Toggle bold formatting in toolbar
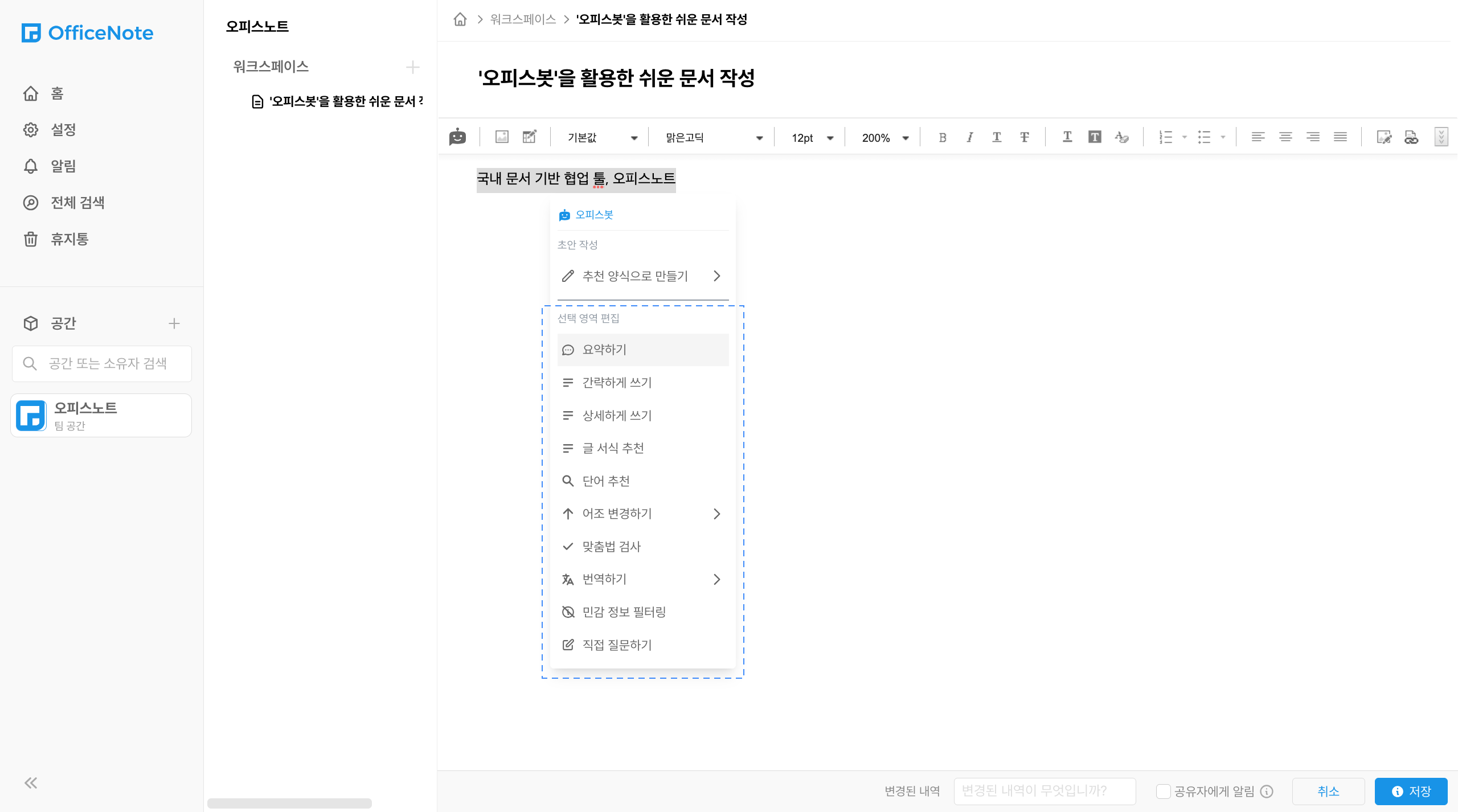1458x812 pixels. point(942,137)
